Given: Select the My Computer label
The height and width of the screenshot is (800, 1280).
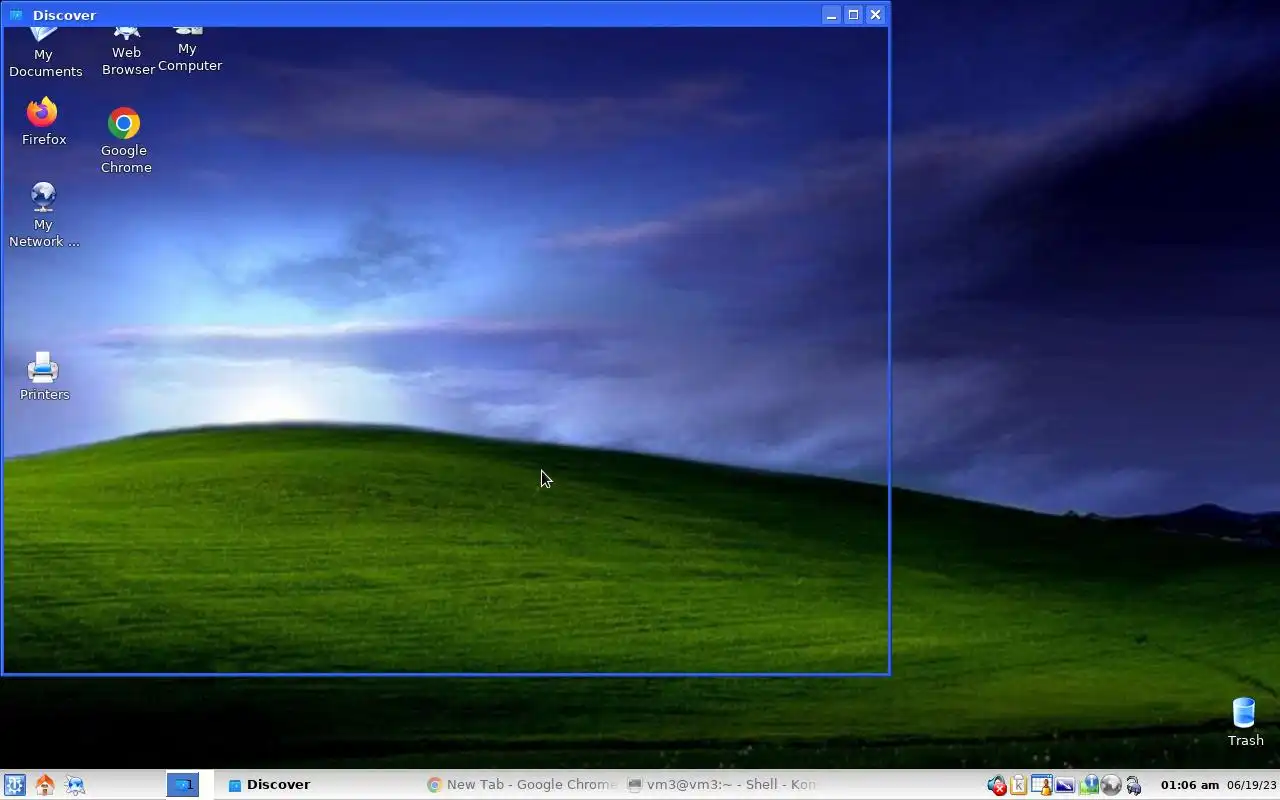Looking at the screenshot, I should pyautogui.click(x=189, y=57).
